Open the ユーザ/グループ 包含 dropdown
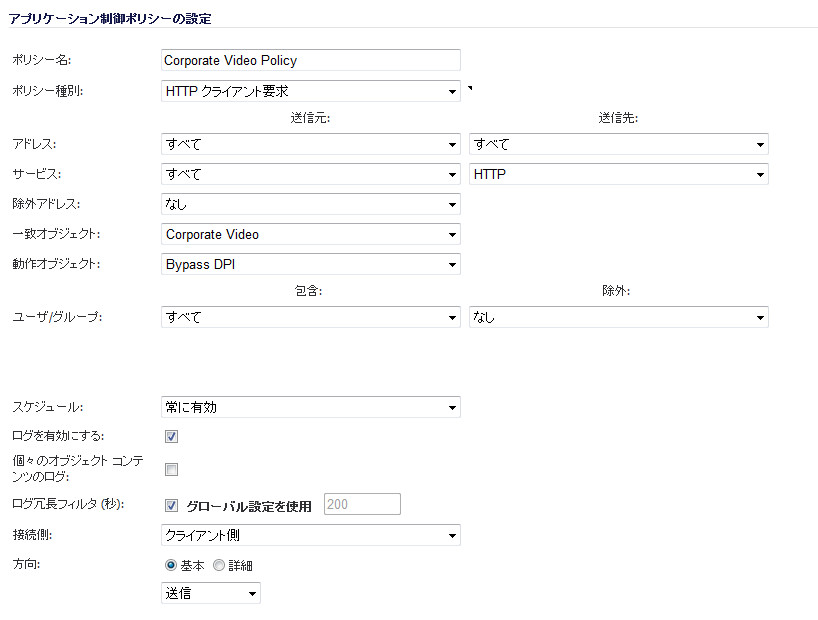Image resolution: width=818 pixels, height=620 pixels. [x=310, y=317]
